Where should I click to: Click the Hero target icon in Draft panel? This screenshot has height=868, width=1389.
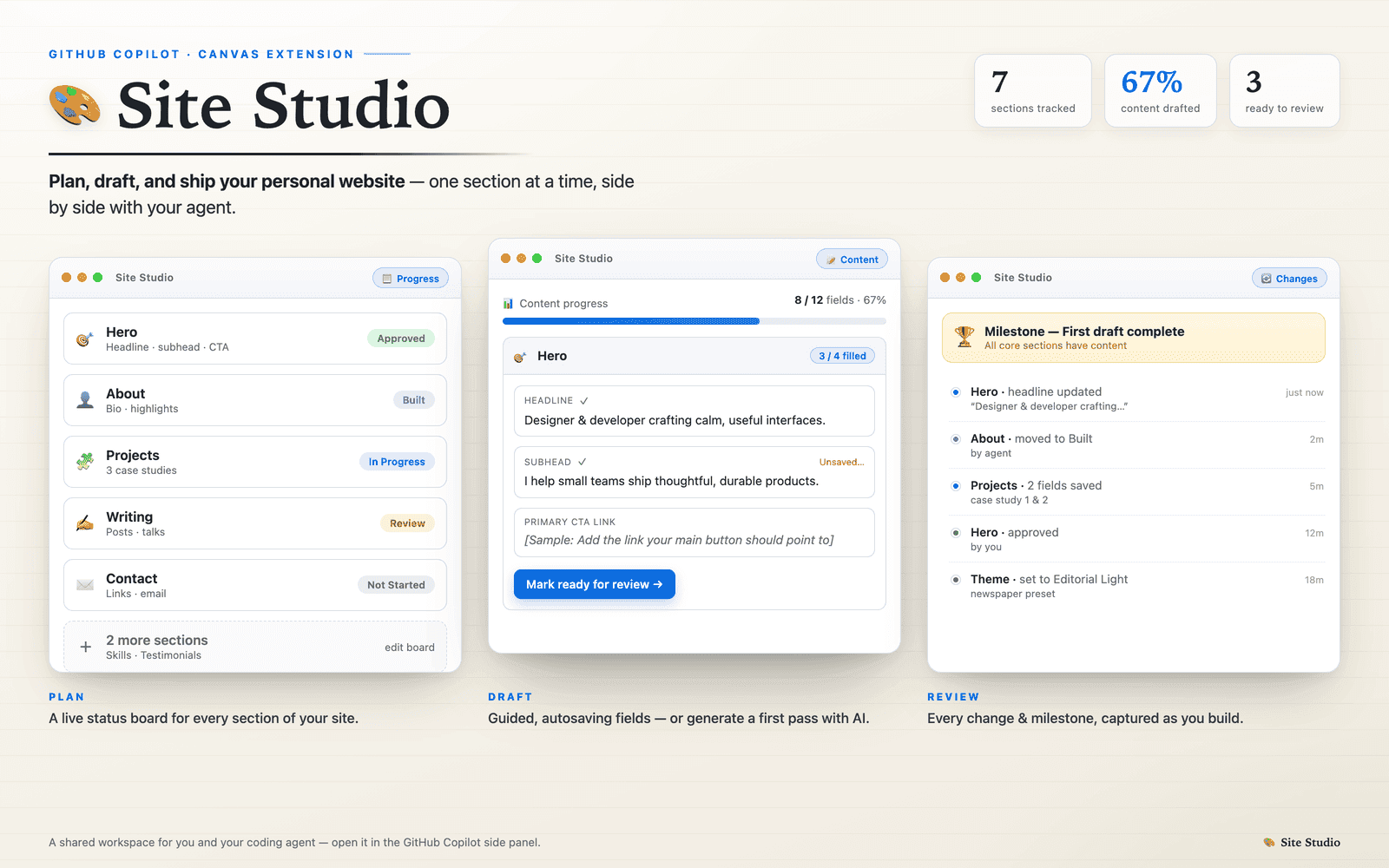point(520,357)
